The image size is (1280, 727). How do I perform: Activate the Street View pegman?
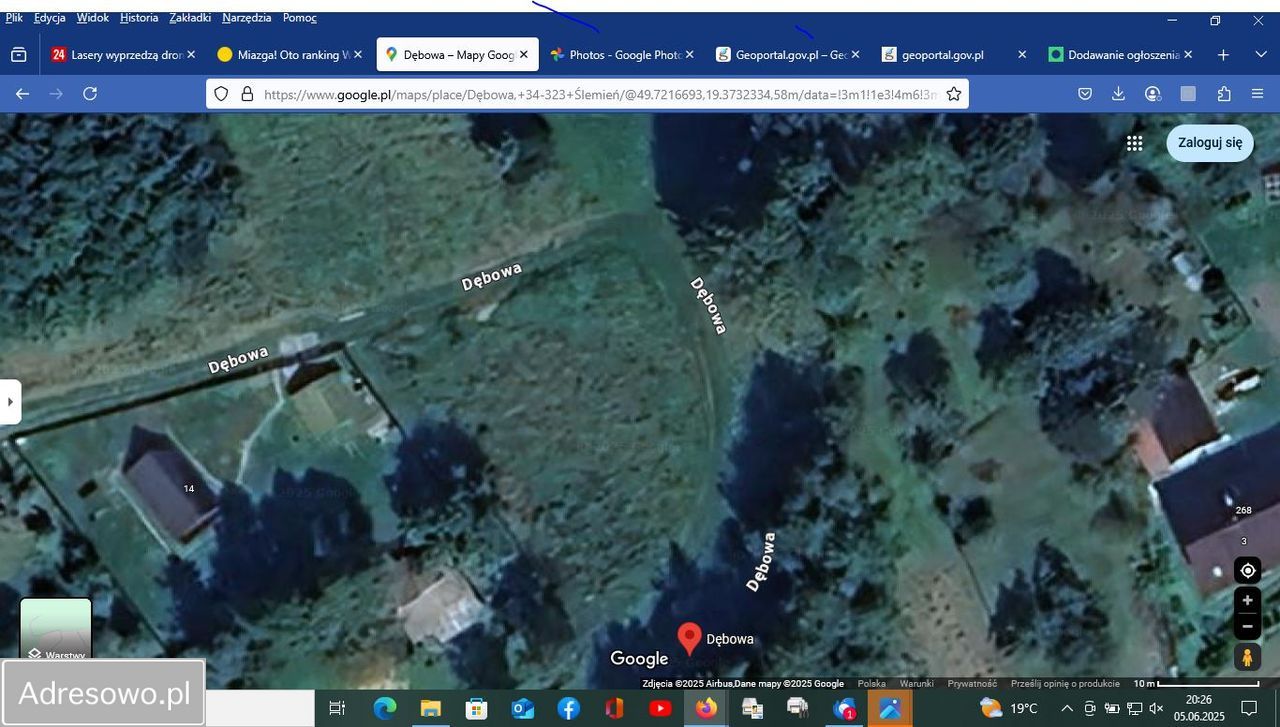click(x=1248, y=657)
